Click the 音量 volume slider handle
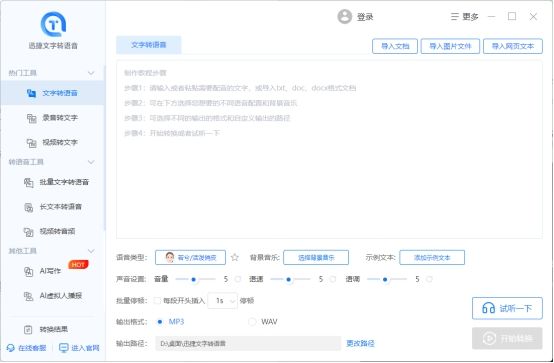Viewport: 554px width, 363px height. 193,279
